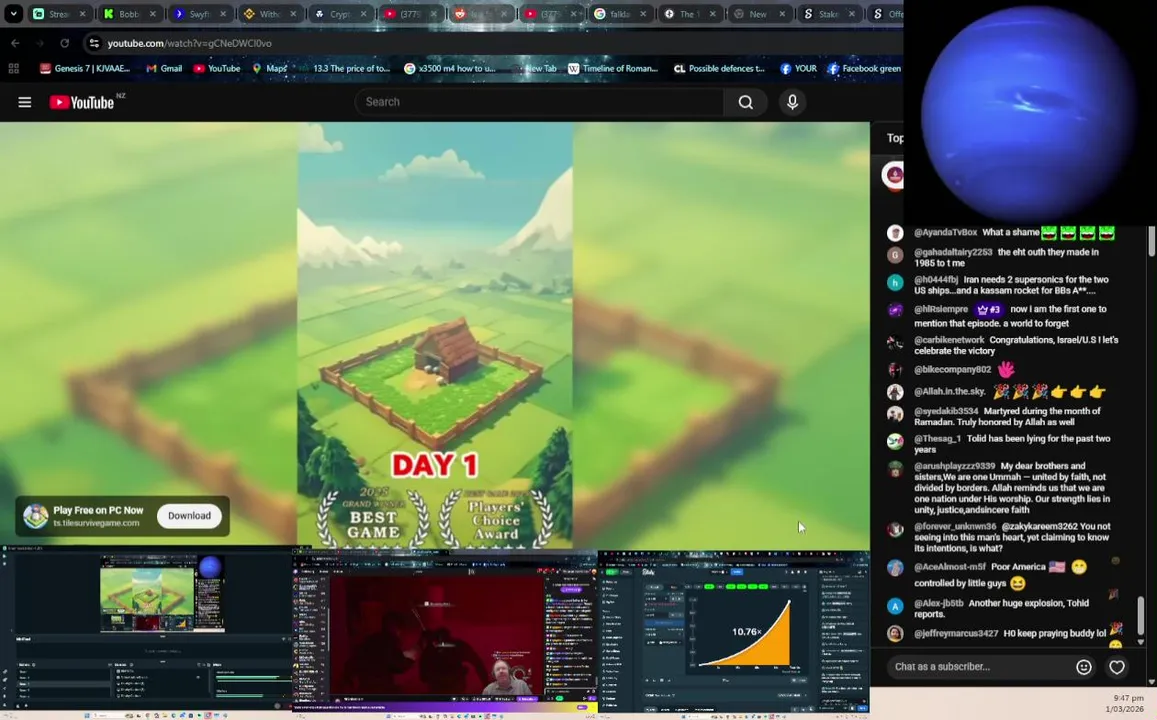
Task: Open the YouTube bookmark
Action: pos(217,69)
